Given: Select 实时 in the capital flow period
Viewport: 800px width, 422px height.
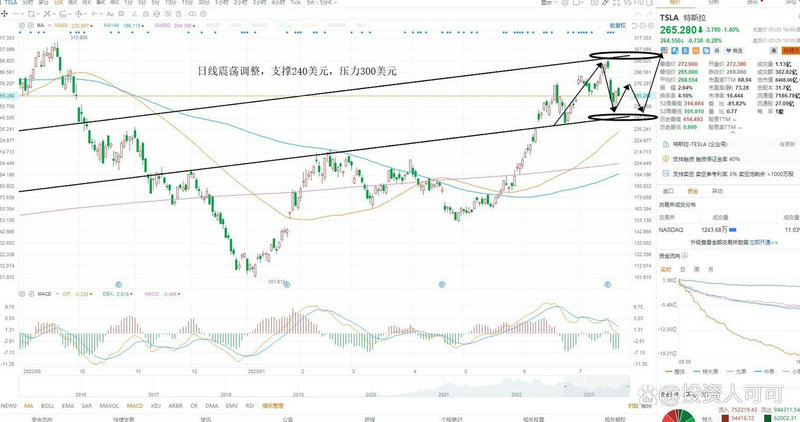Looking at the screenshot, I should (x=666, y=269).
